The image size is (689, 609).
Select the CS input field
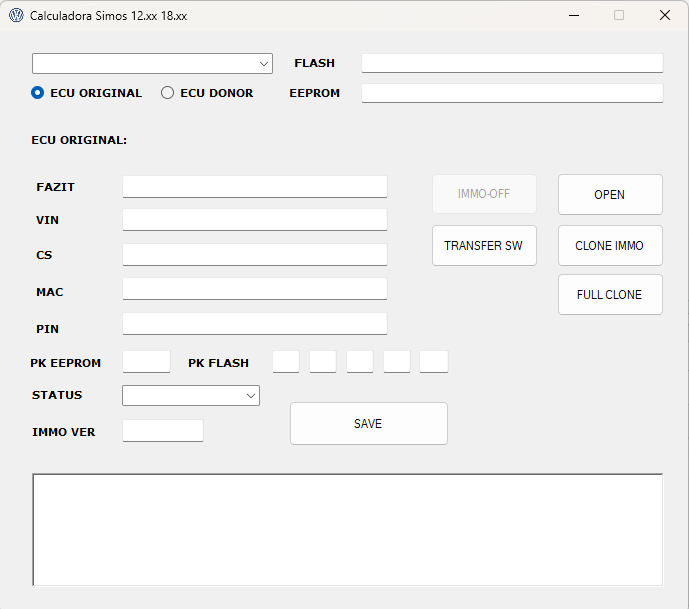pos(254,255)
